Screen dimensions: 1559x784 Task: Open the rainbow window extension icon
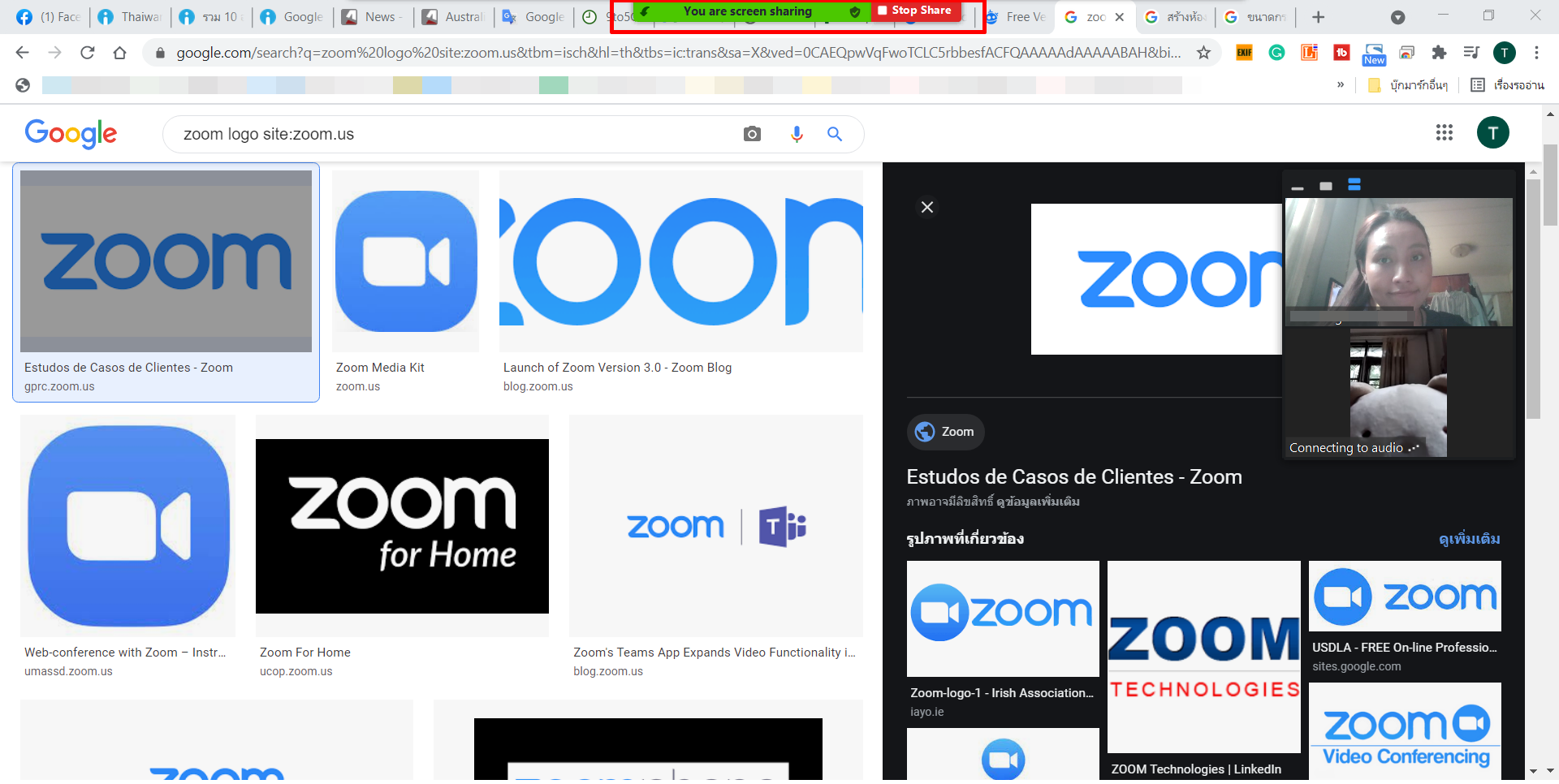point(1407,53)
